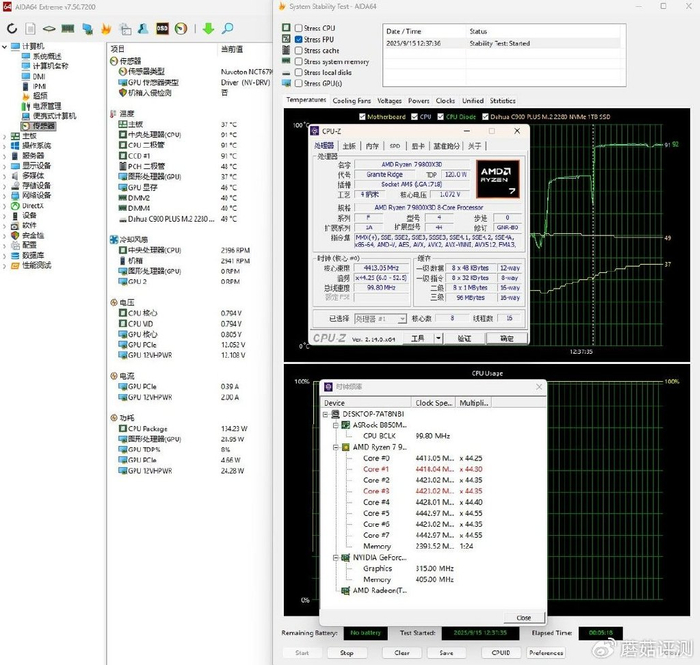
Task: Enable the Stress CPU checkbox
Action: pos(298,28)
